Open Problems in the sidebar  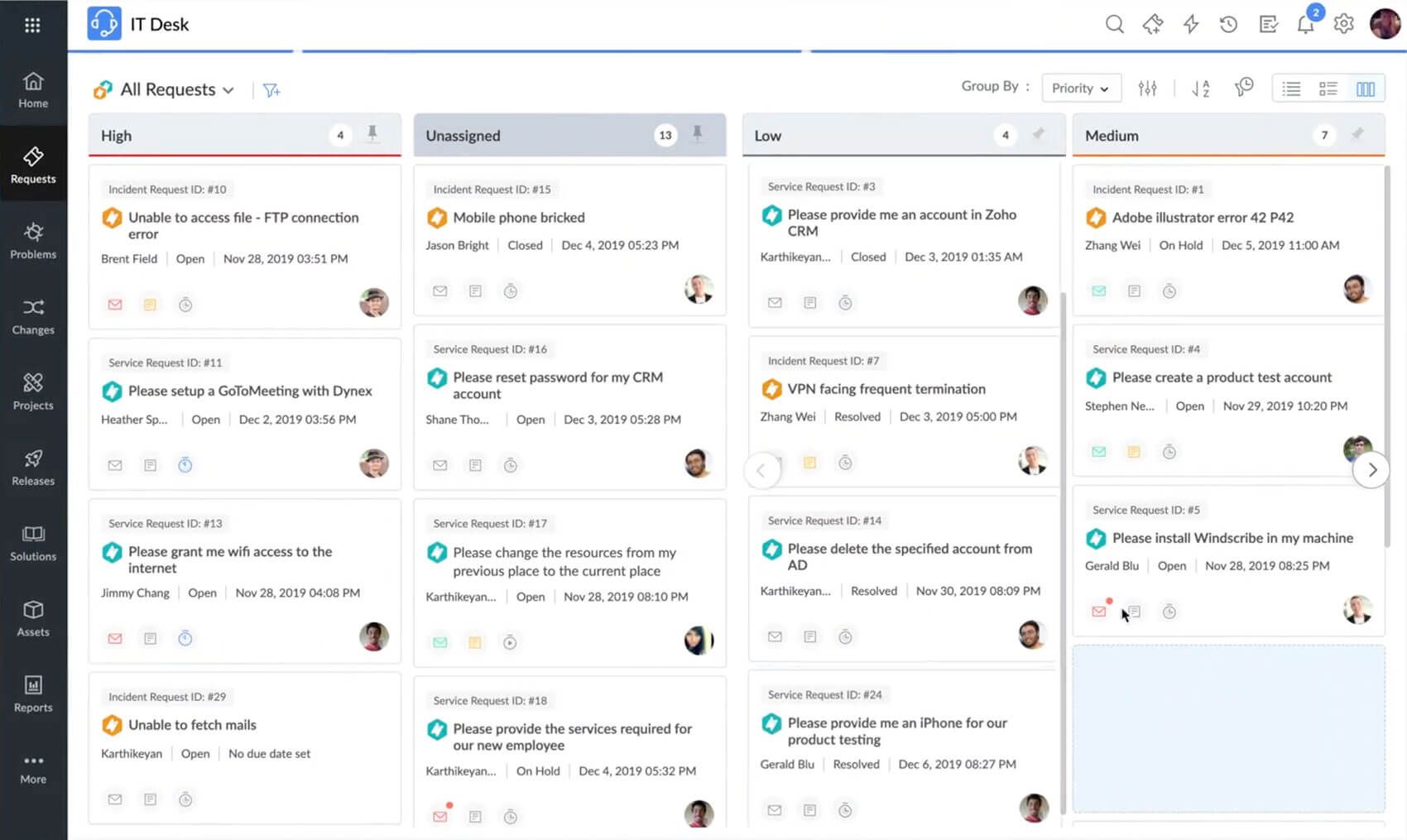pyautogui.click(x=33, y=240)
